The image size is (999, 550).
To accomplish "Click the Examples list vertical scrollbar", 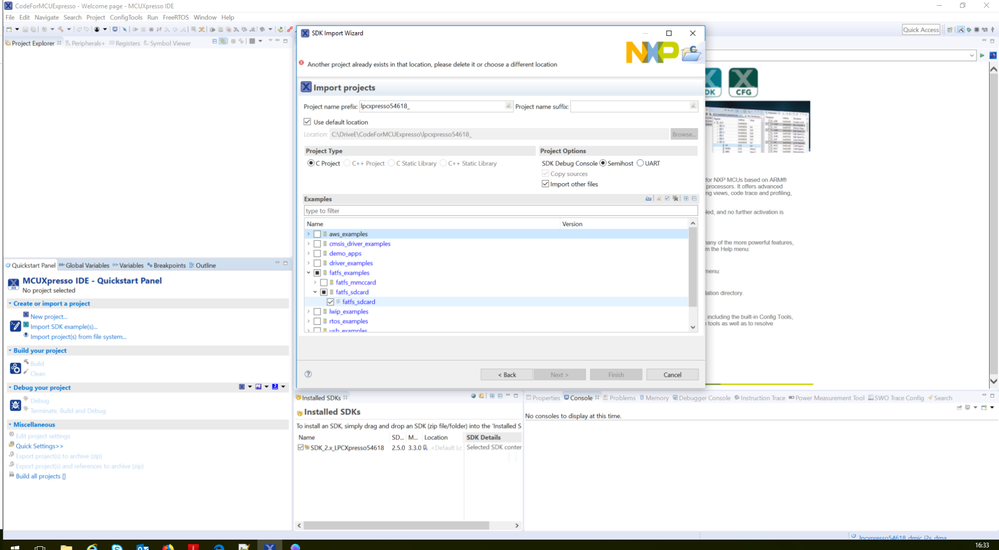I will tap(693, 266).
